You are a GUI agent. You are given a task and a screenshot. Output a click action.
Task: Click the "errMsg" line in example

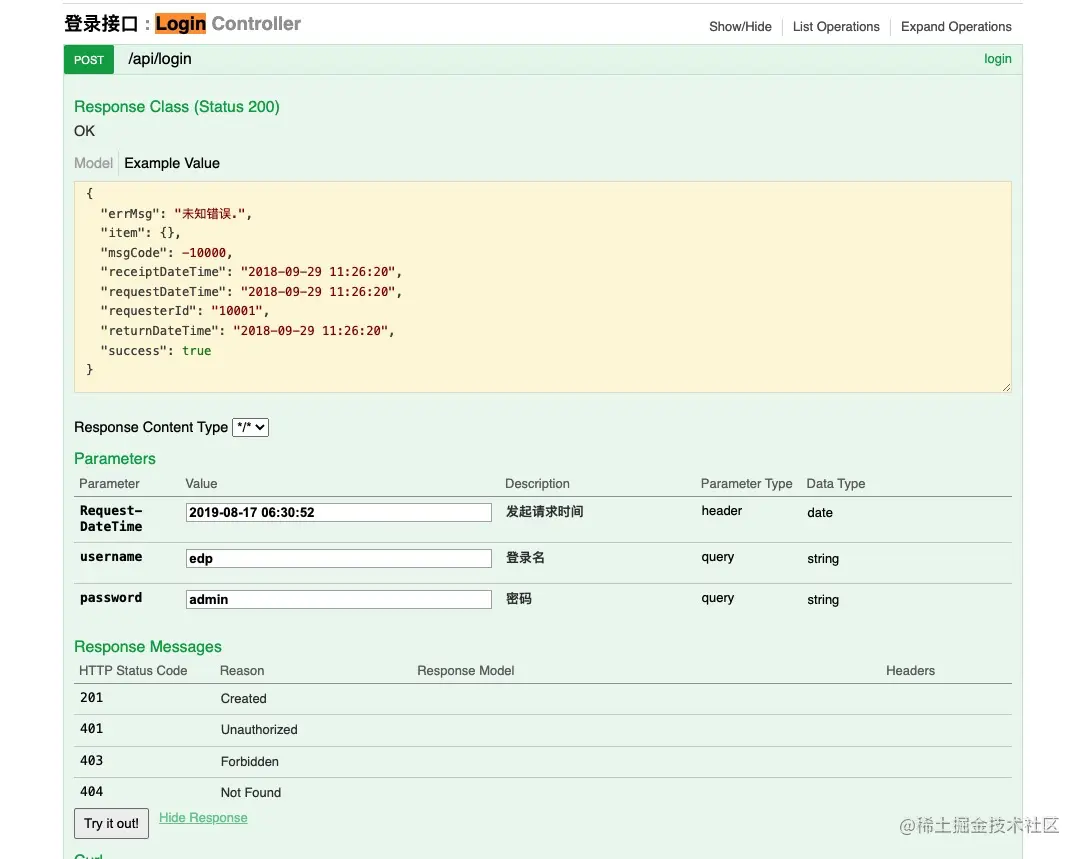pos(176,213)
